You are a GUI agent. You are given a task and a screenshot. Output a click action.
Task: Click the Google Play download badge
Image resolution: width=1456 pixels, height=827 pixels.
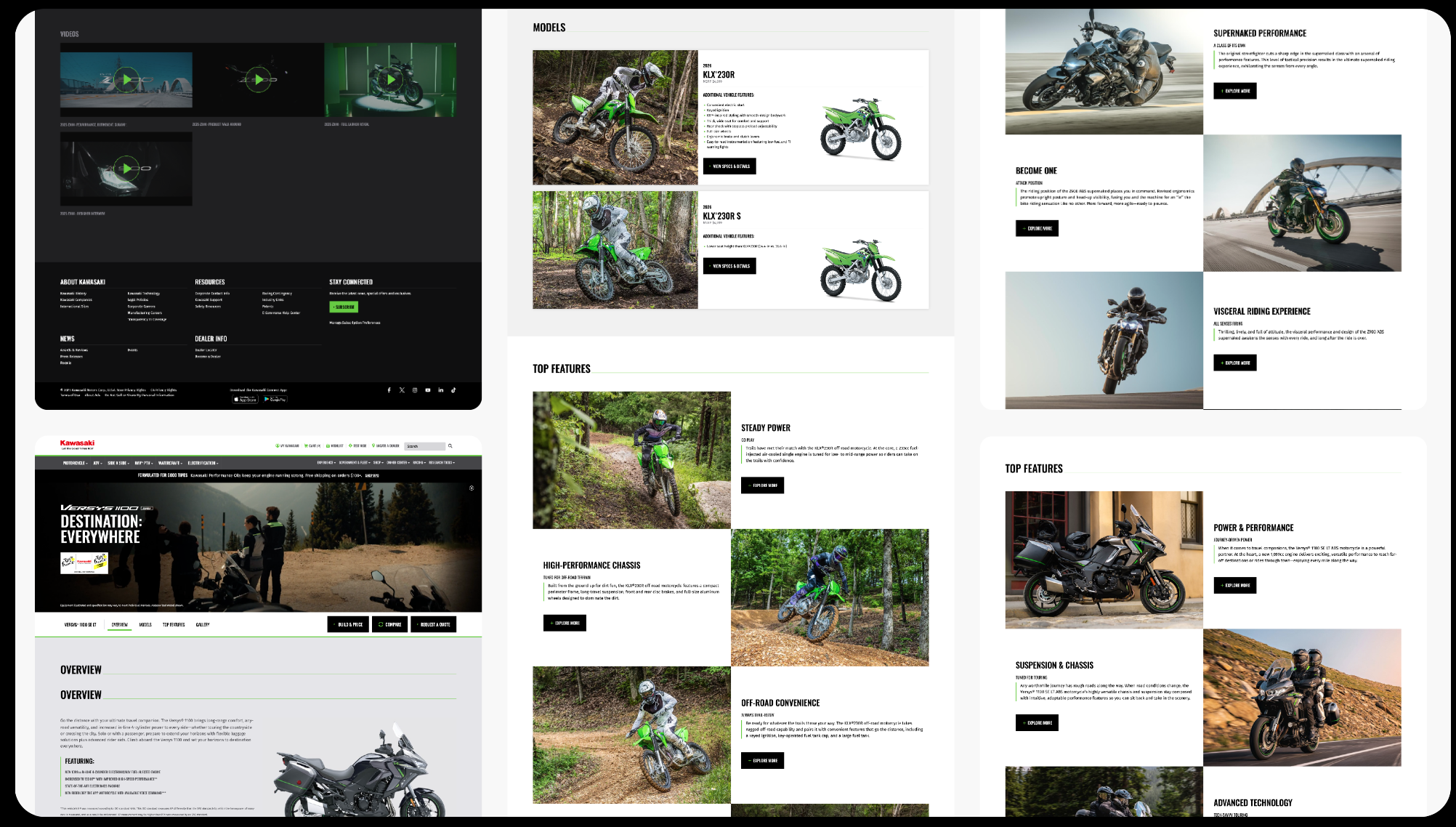point(275,399)
